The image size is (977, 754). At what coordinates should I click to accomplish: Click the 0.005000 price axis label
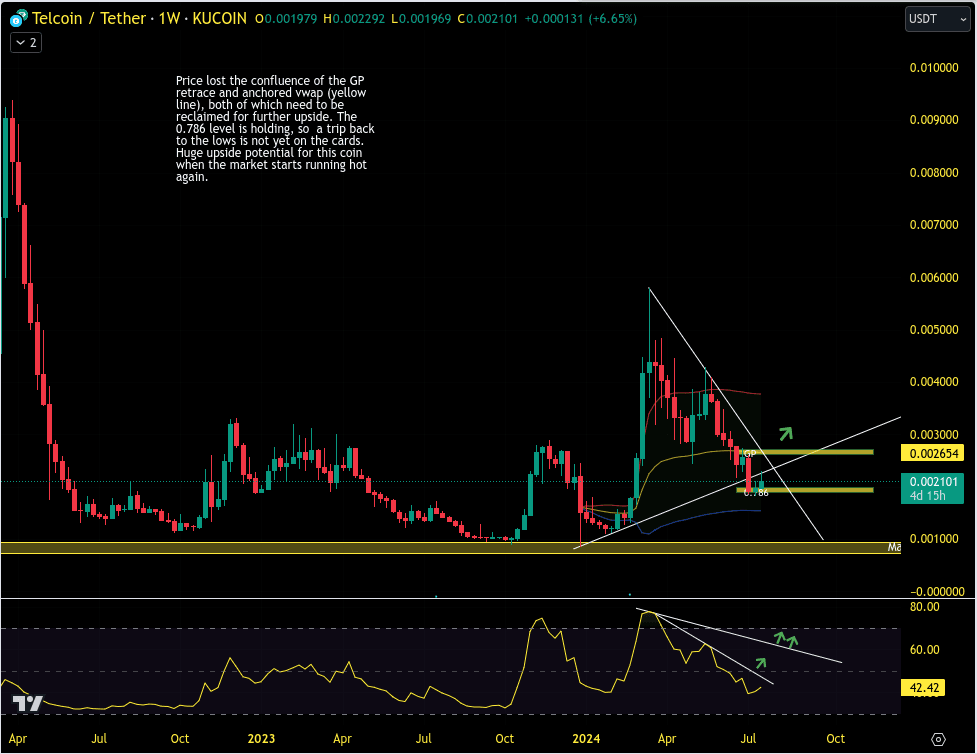(x=933, y=330)
